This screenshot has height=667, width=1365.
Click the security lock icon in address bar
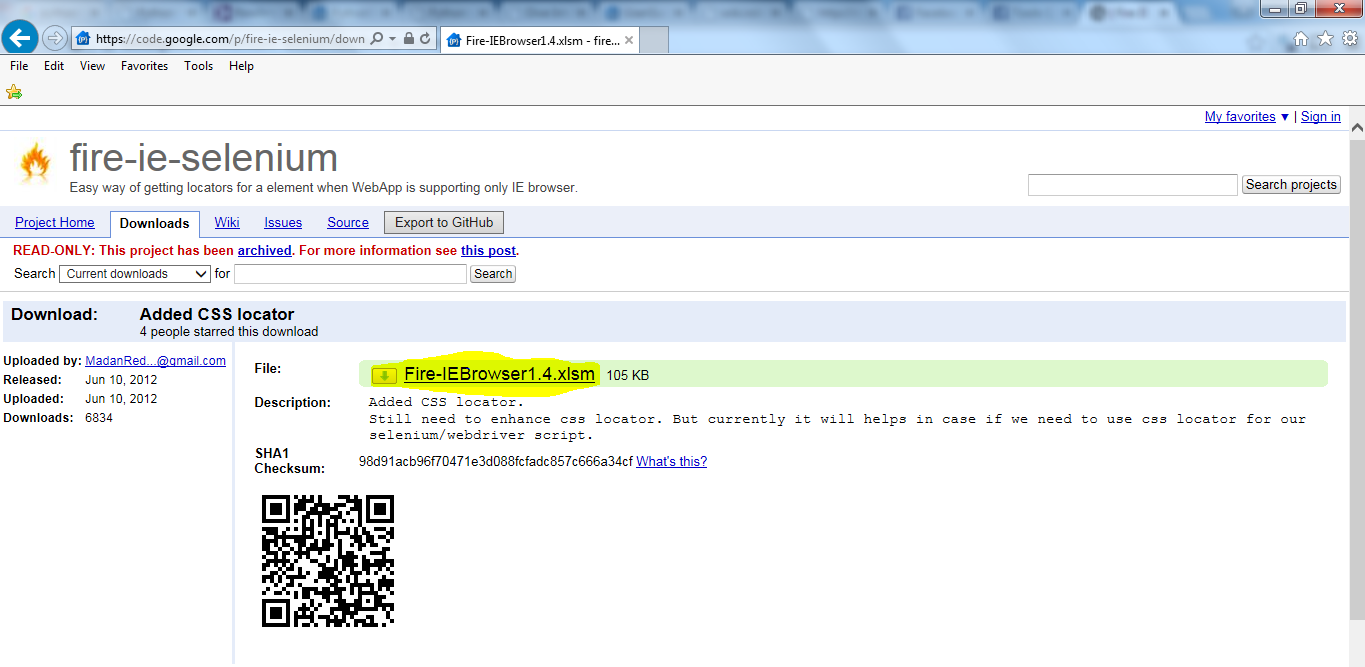click(x=409, y=39)
